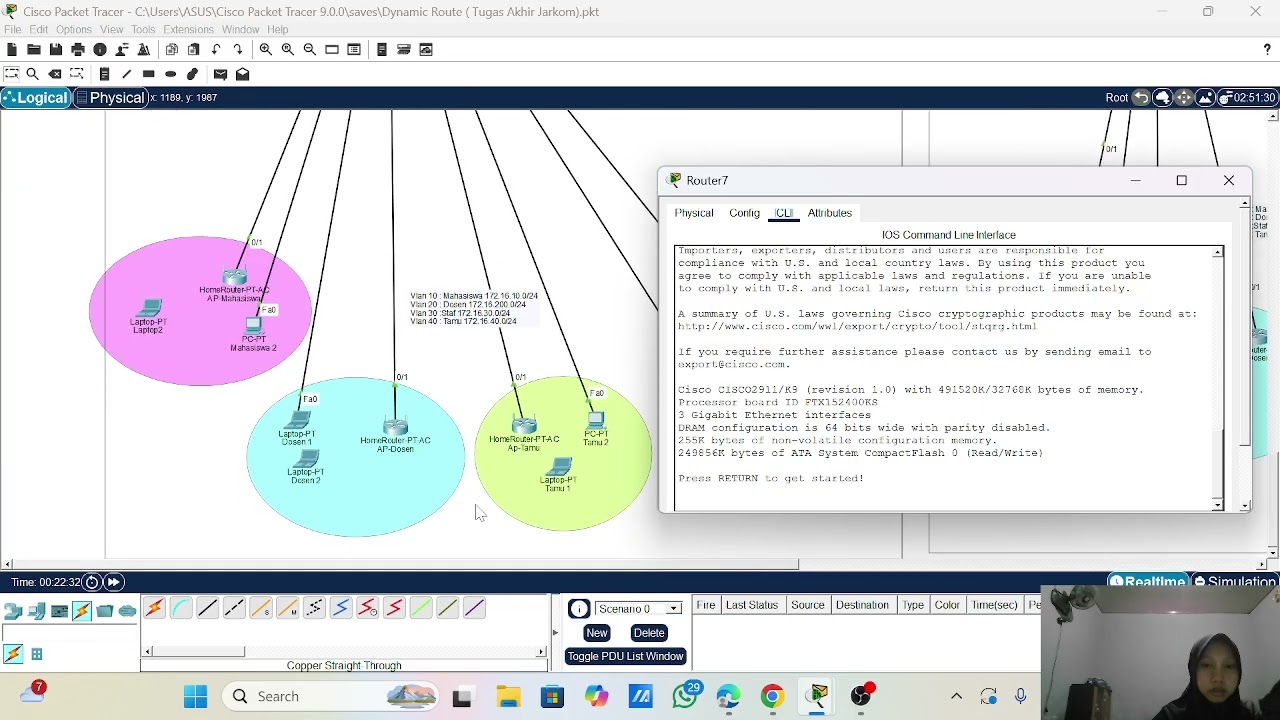Activate the Inspect magnifier tool
This screenshot has height=720, width=1280.
point(33,74)
